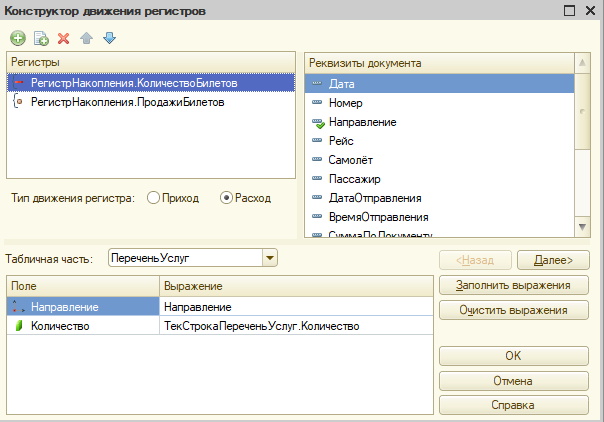Click dimension icon beside Направление field
604x422 pixels.
[x=18, y=306]
